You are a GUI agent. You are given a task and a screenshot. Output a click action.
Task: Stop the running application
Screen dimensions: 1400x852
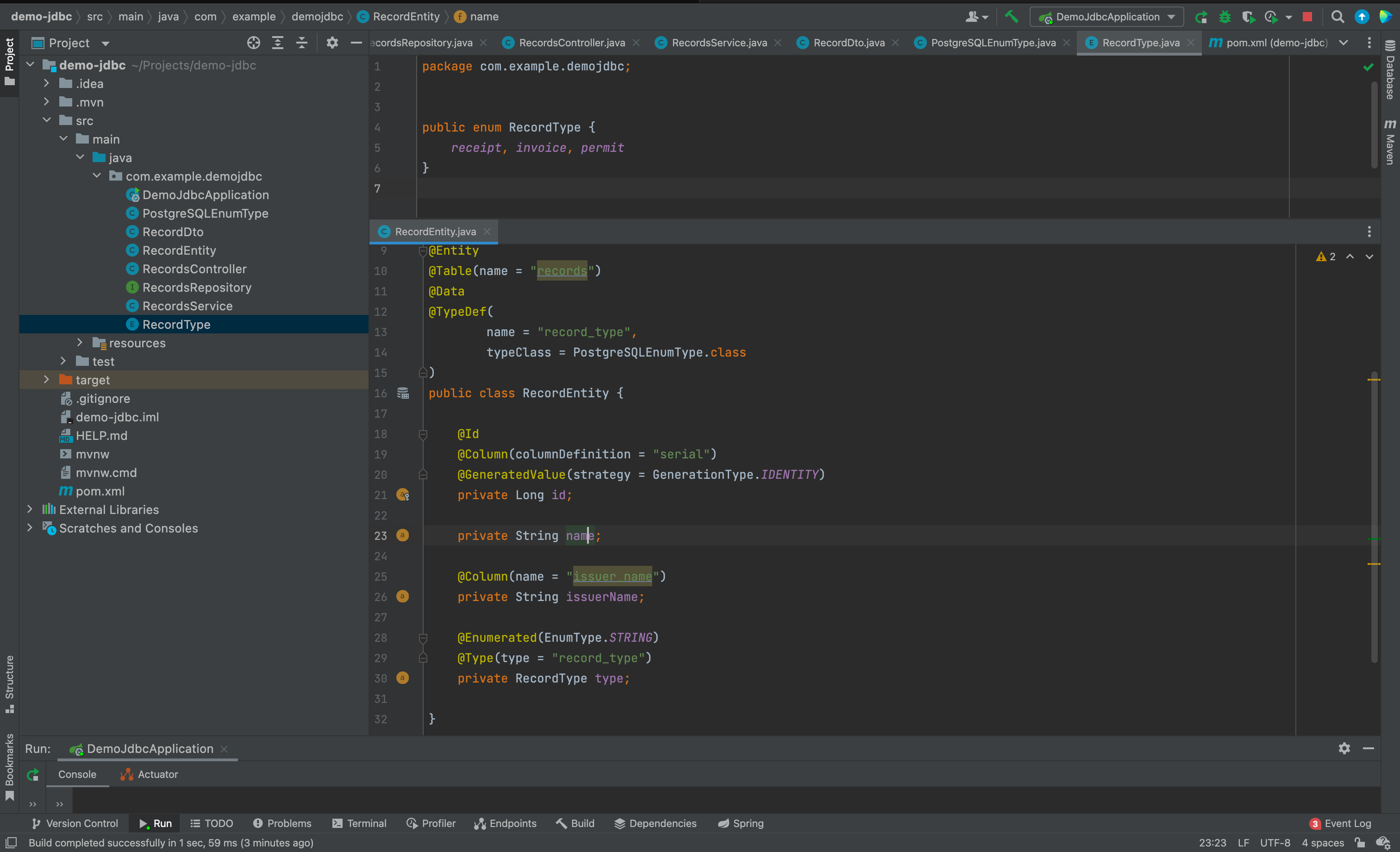tap(1307, 17)
